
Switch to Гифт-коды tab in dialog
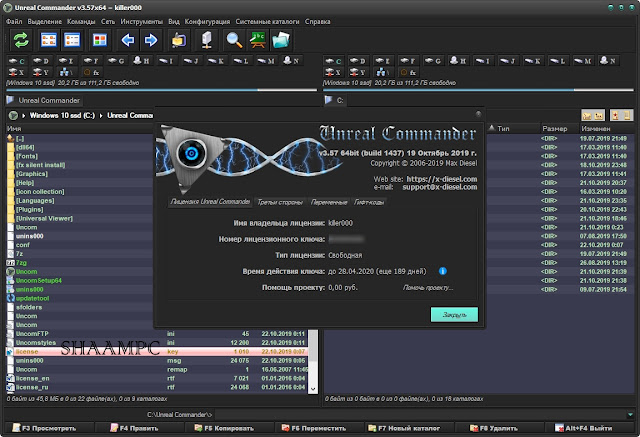point(369,202)
